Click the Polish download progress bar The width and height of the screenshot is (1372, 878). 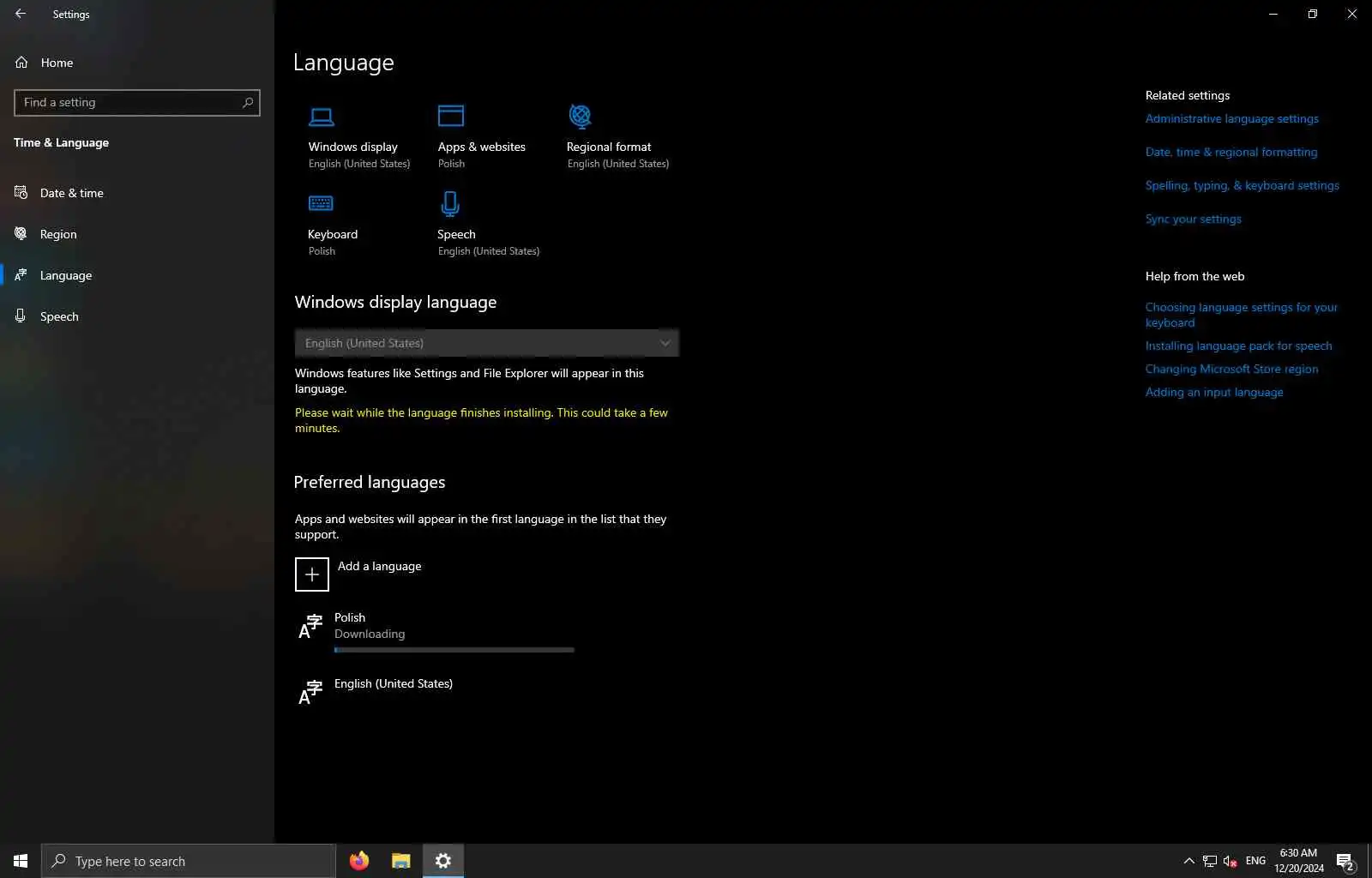pyautogui.click(x=454, y=650)
